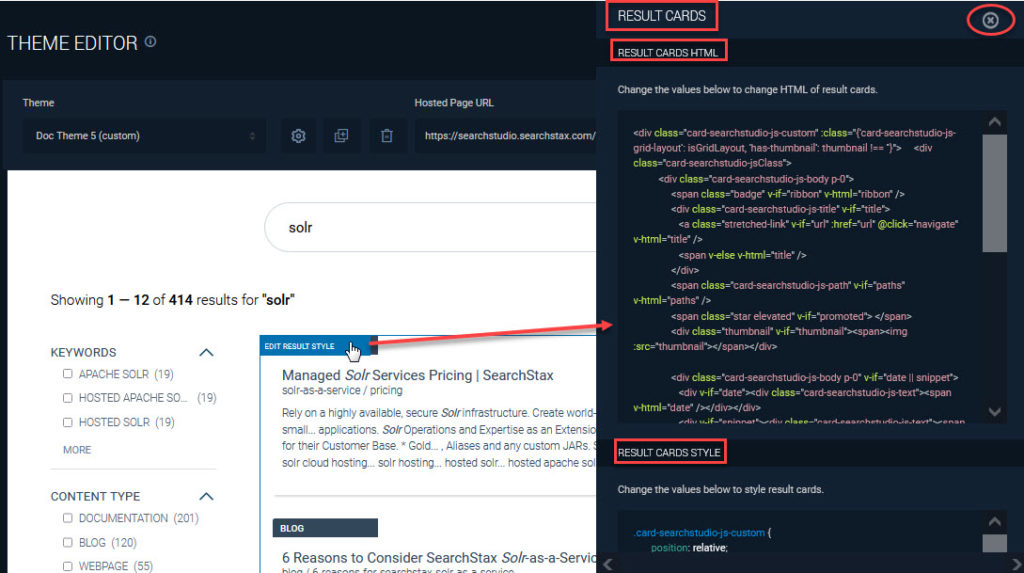This screenshot has height=573, width=1024.
Task: Open 6 Reasons to Consider SearchStax result
Action: 439,557
